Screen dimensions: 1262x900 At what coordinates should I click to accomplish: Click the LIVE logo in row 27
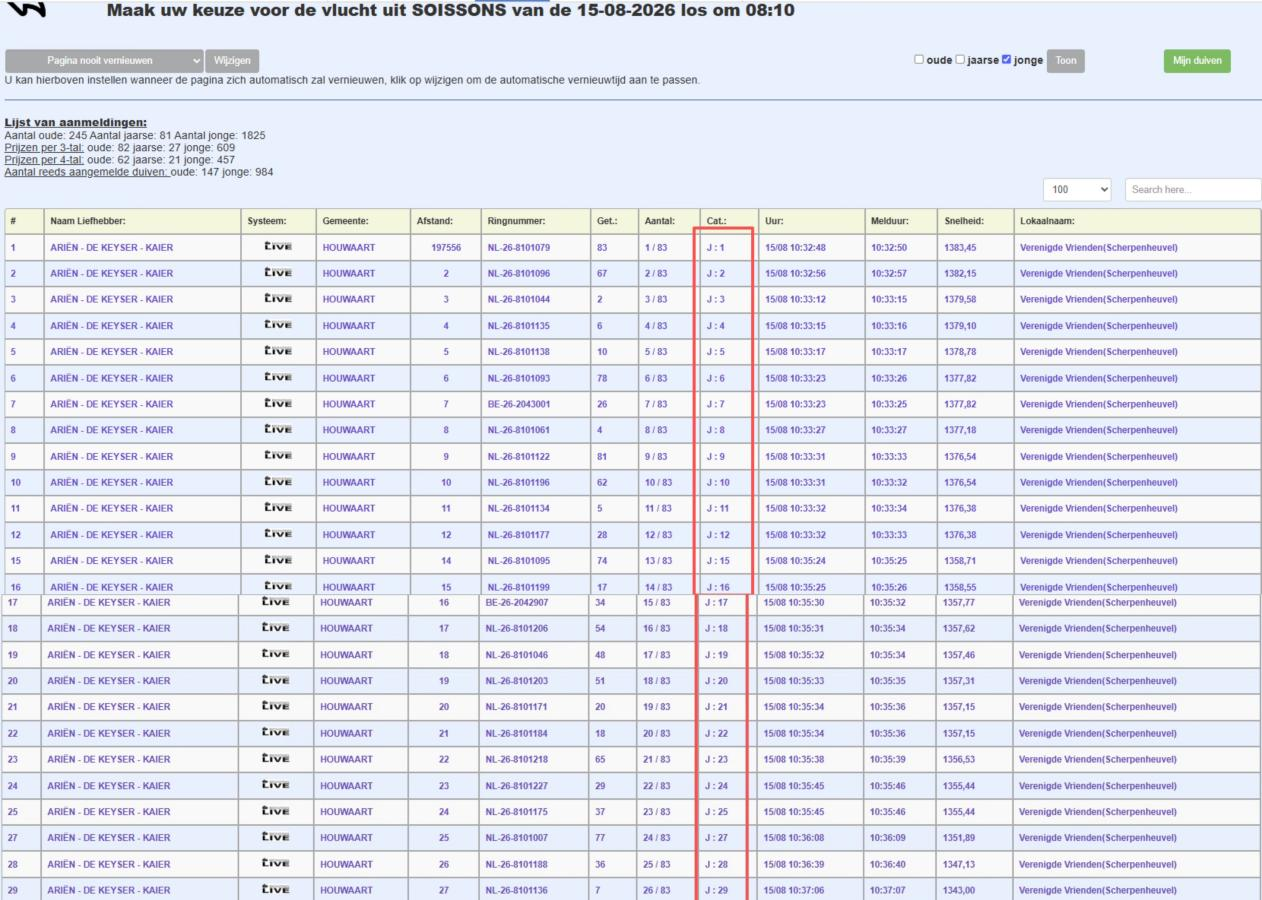274,838
